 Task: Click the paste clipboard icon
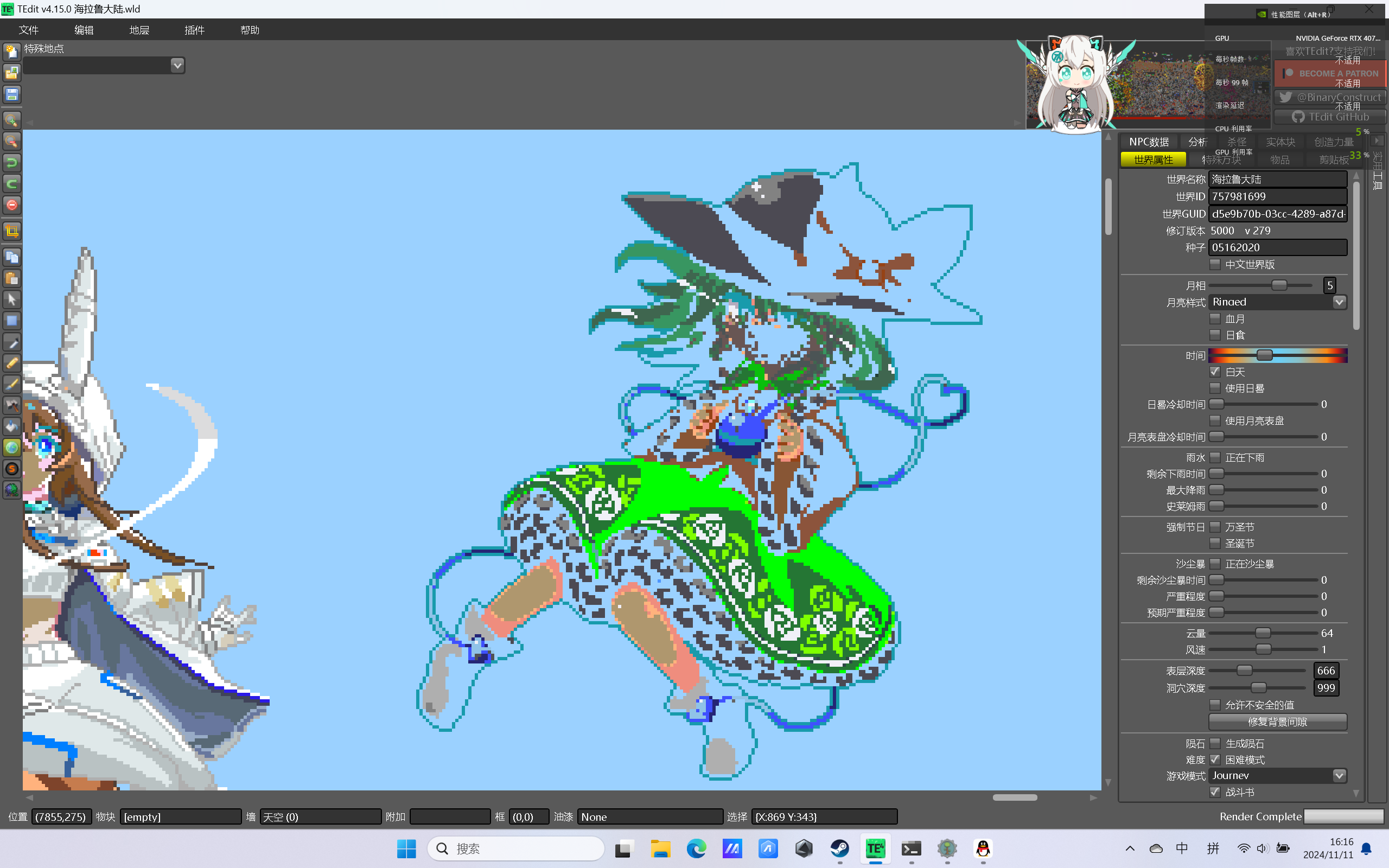11,278
